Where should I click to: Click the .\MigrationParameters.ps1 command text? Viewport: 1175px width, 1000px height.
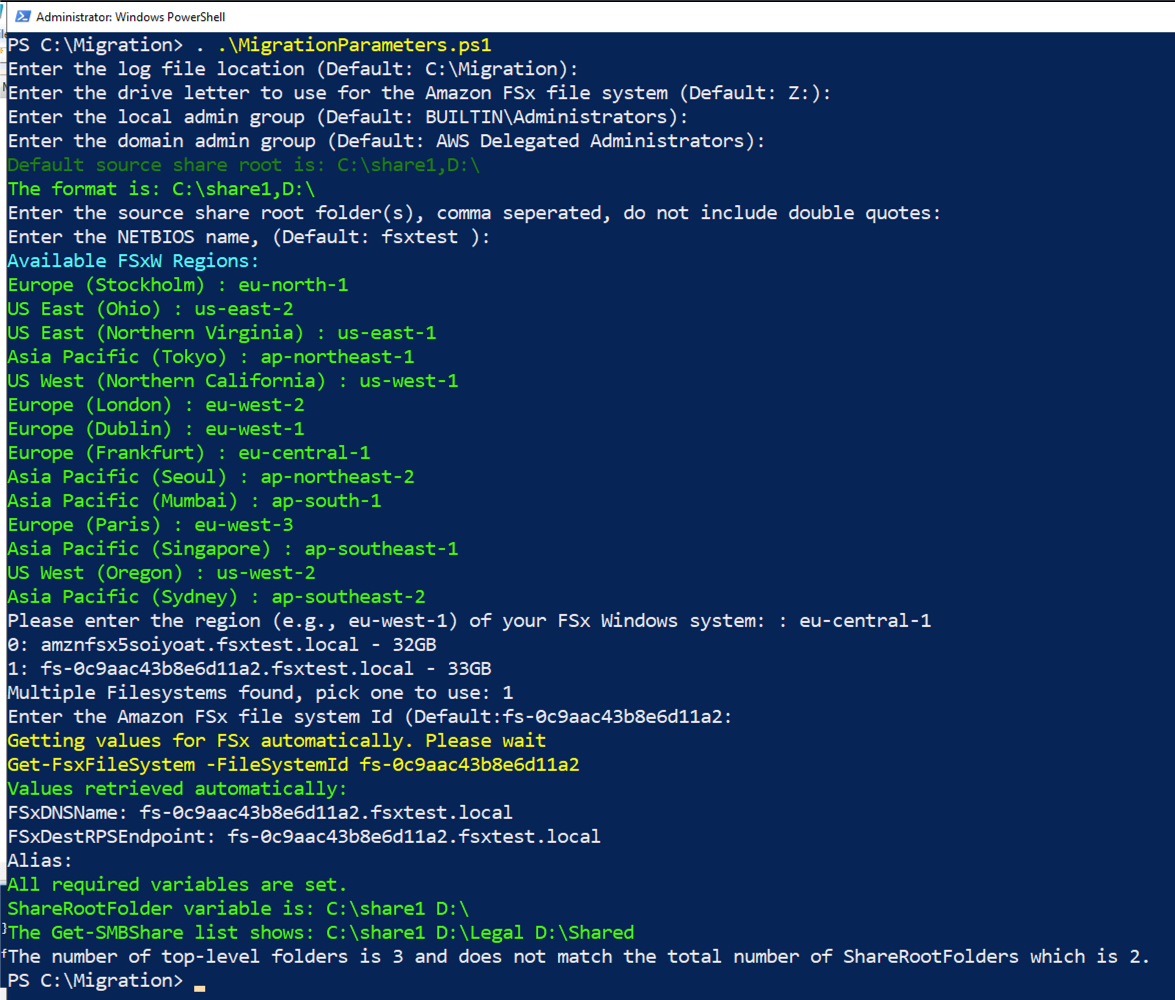click(x=354, y=45)
